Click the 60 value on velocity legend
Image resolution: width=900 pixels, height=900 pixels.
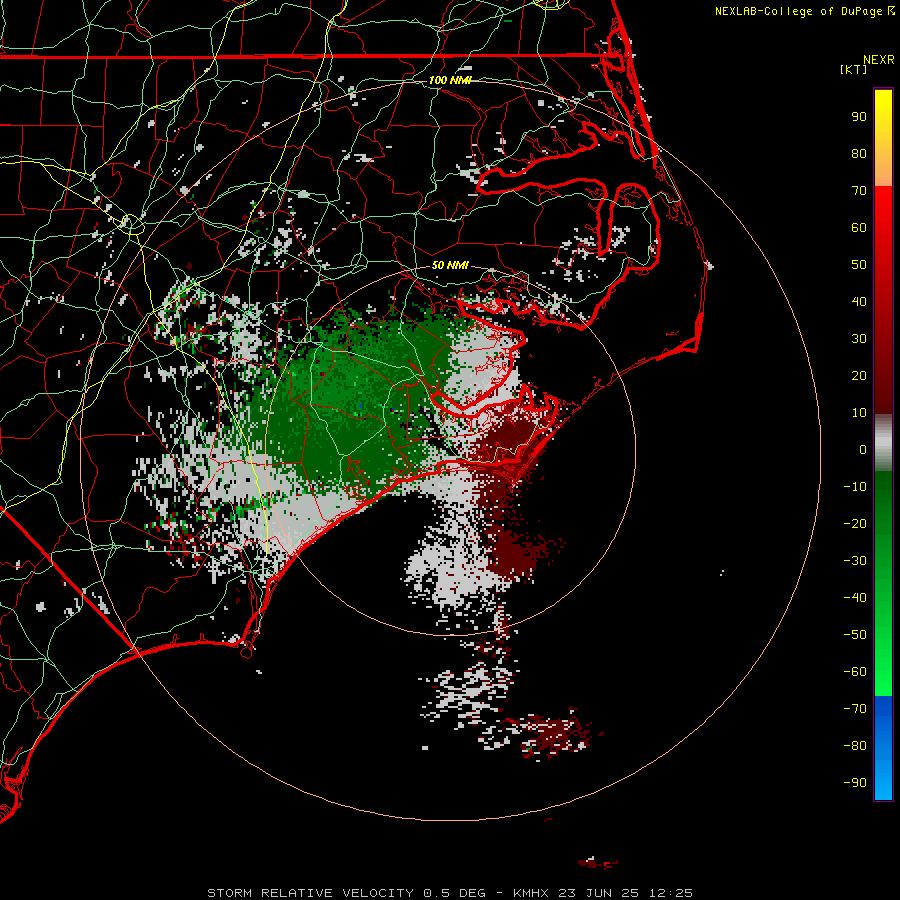click(859, 227)
